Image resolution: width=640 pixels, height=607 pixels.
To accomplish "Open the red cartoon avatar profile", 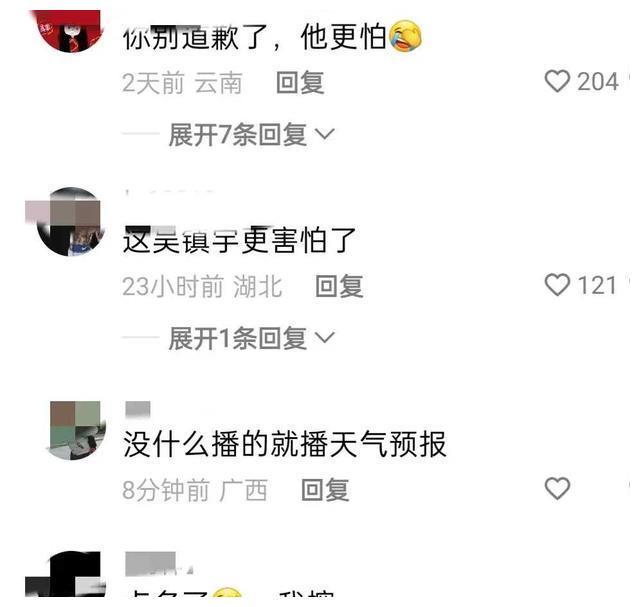I will coord(68,31).
